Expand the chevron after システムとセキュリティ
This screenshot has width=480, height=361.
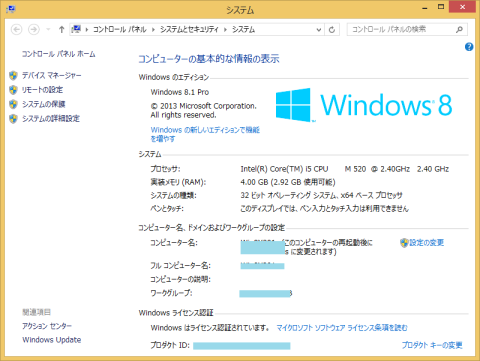[x=225, y=30]
